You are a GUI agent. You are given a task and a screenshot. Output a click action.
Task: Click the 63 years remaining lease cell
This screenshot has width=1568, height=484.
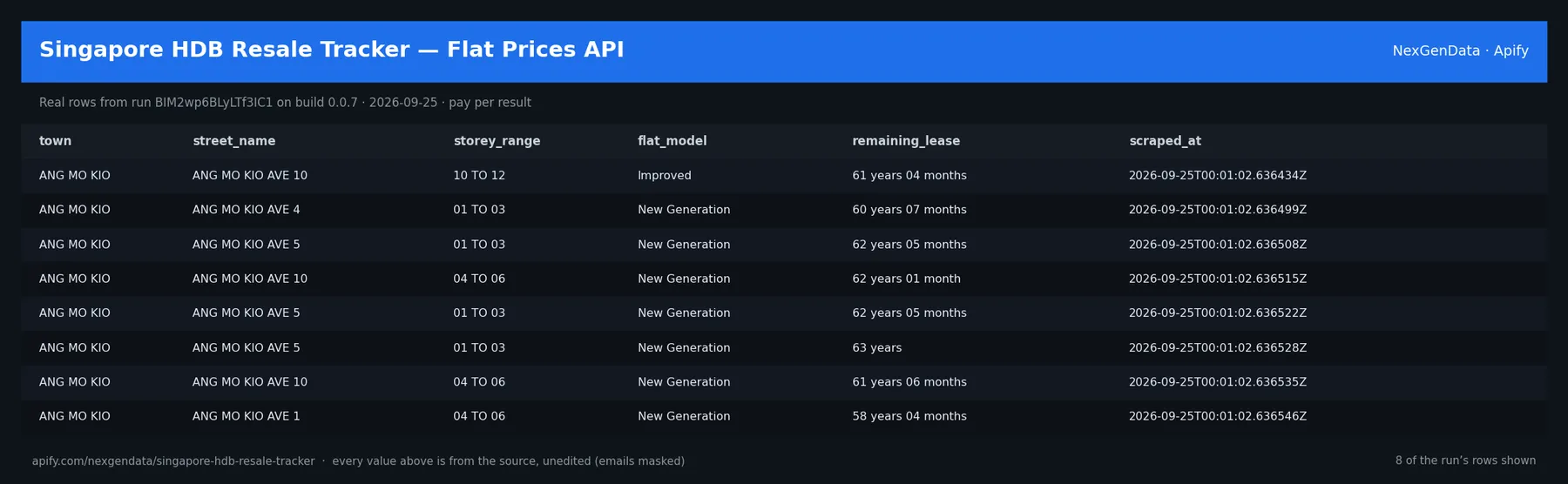coord(876,347)
